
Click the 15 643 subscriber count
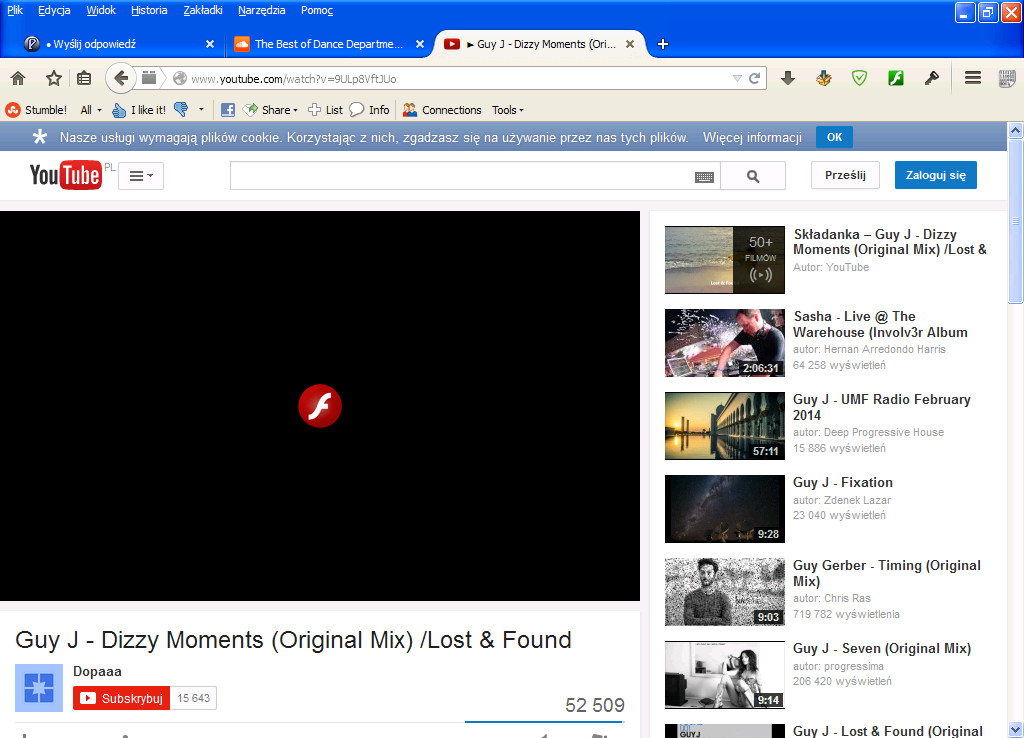pyautogui.click(x=193, y=698)
